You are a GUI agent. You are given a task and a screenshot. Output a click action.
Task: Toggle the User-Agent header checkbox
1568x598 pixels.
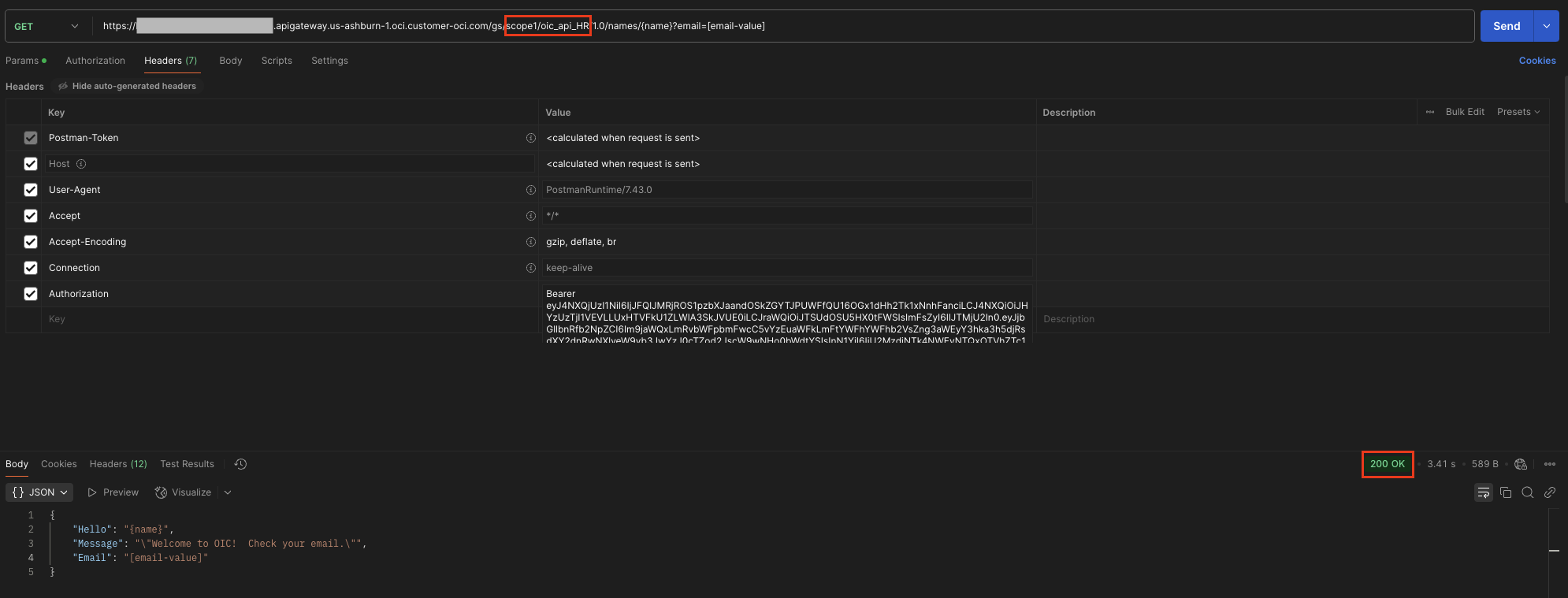coord(31,190)
